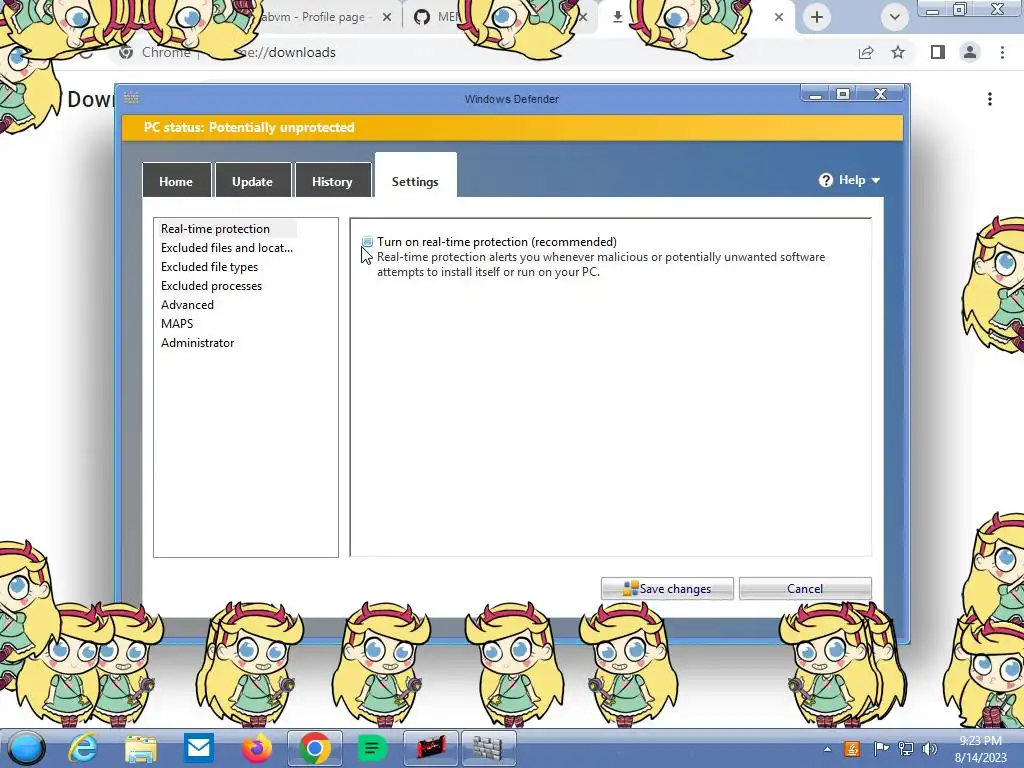Select Excluded processes category

tap(211, 285)
